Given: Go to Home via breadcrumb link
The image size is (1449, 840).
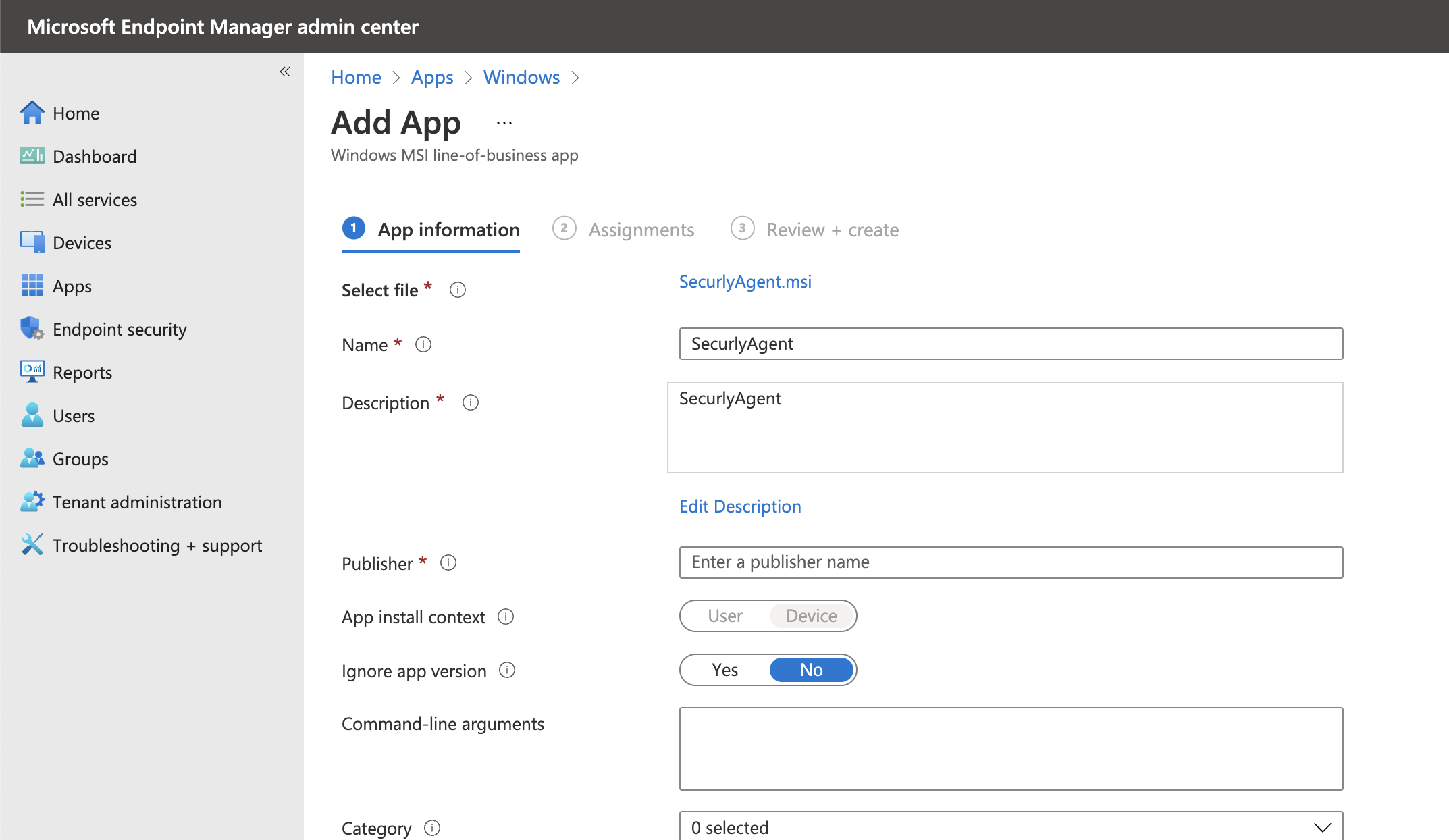Looking at the screenshot, I should pyautogui.click(x=356, y=77).
